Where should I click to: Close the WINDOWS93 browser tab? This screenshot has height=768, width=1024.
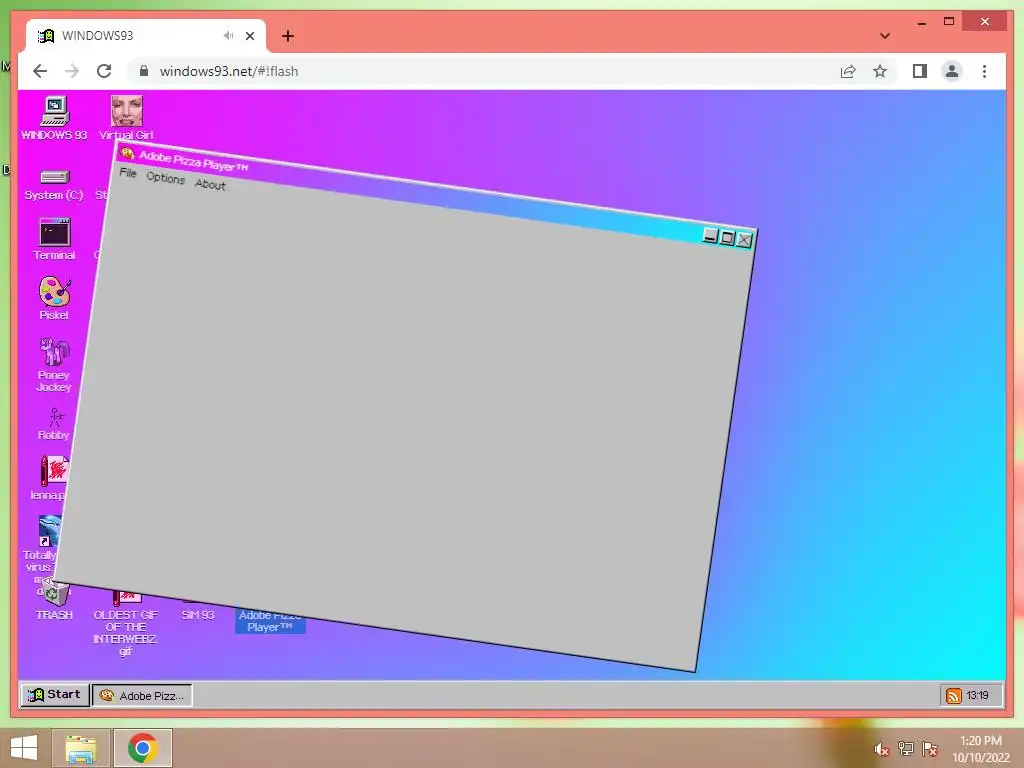point(250,36)
